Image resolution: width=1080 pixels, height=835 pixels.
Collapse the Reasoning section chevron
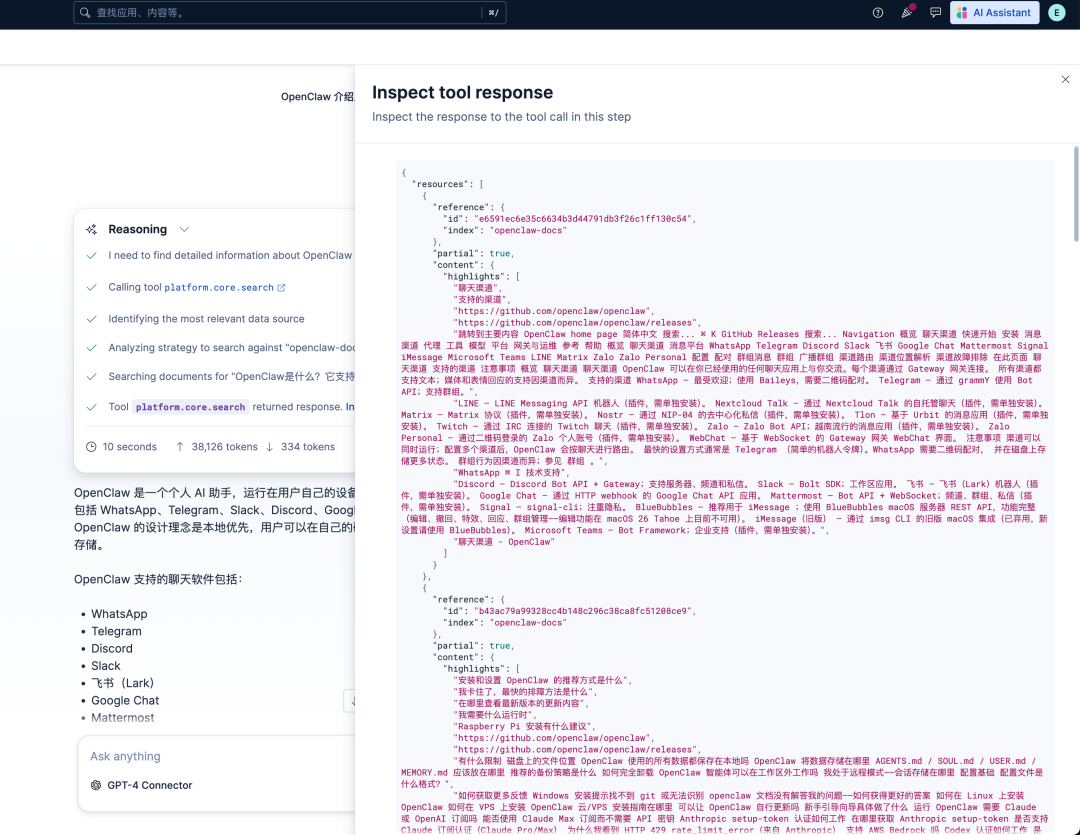tap(184, 229)
